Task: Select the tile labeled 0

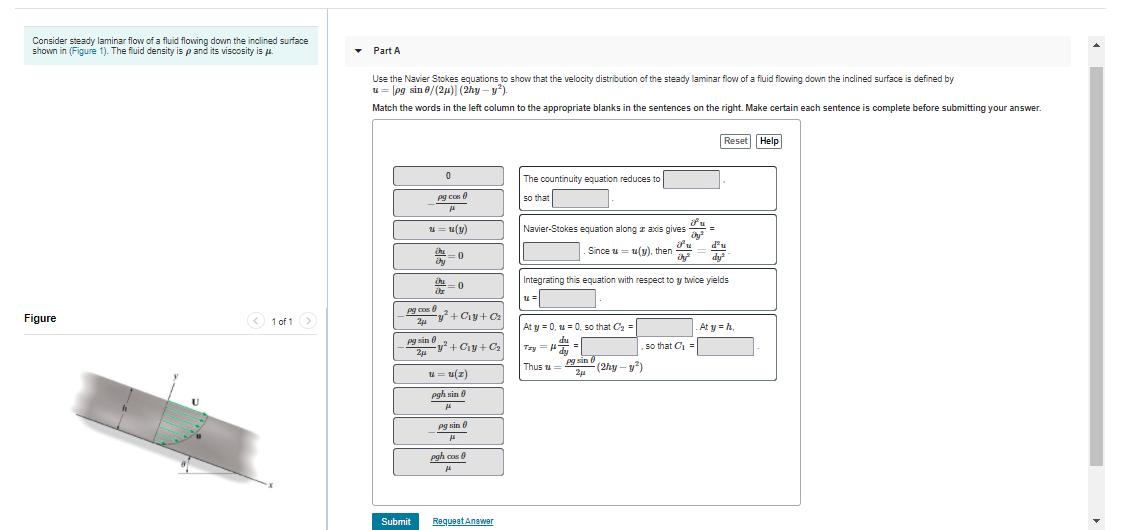Action: [448, 176]
